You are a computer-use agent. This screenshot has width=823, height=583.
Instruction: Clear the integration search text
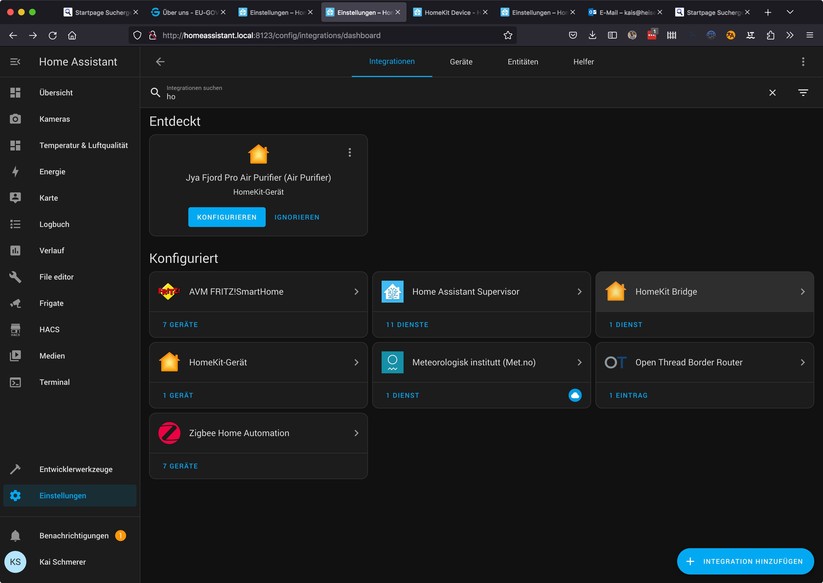point(772,93)
